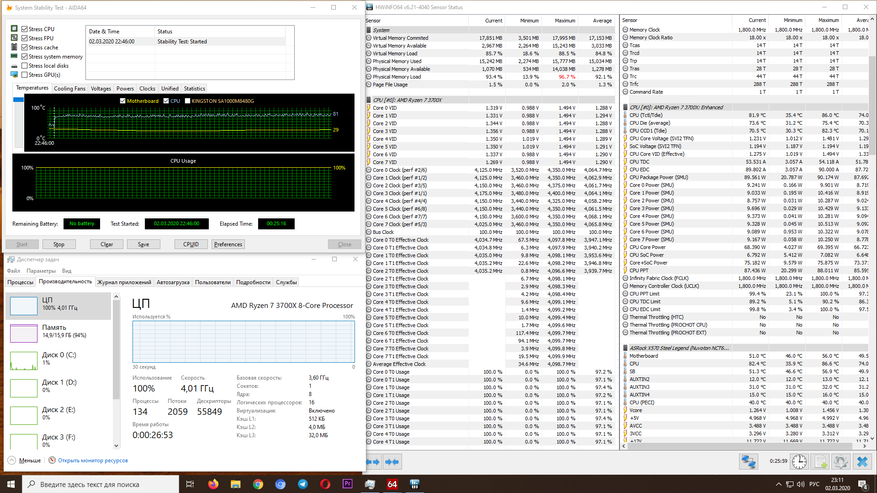Click the resource monitor icon in Task Manager's footer
The height and width of the screenshot is (493, 877).
click(52, 460)
